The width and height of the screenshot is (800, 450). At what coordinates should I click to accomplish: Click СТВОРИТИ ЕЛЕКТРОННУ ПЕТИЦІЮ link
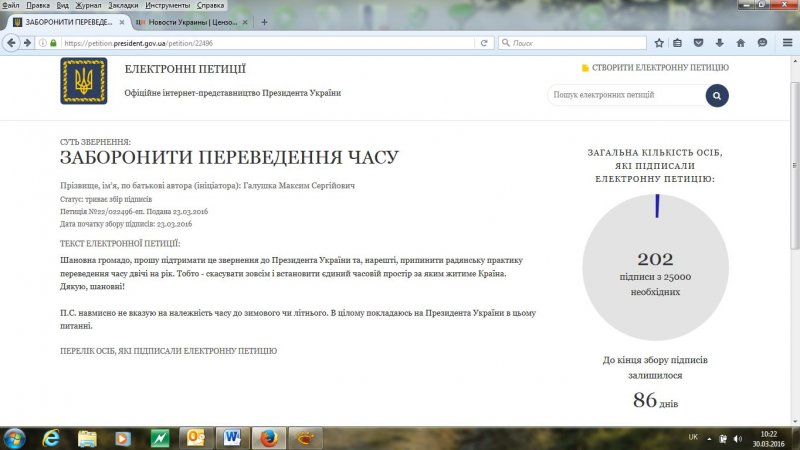(x=655, y=68)
